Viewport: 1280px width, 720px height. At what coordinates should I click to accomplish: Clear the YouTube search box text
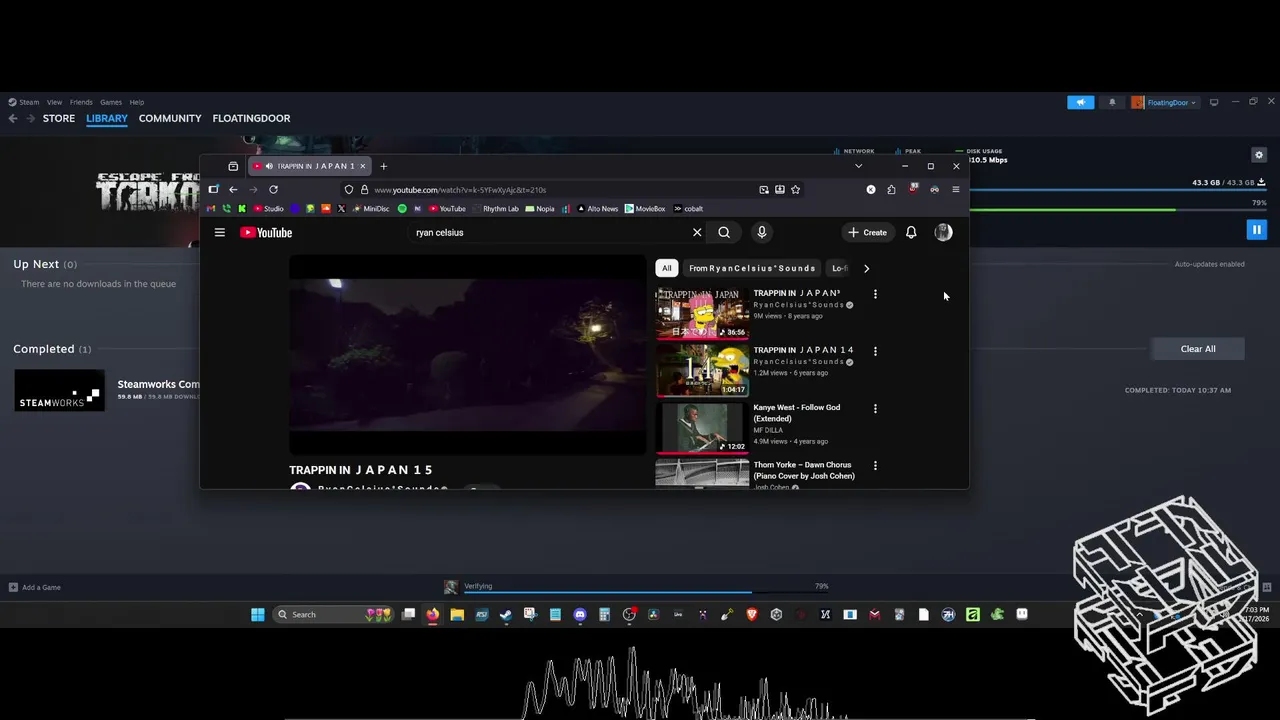(x=697, y=232)
